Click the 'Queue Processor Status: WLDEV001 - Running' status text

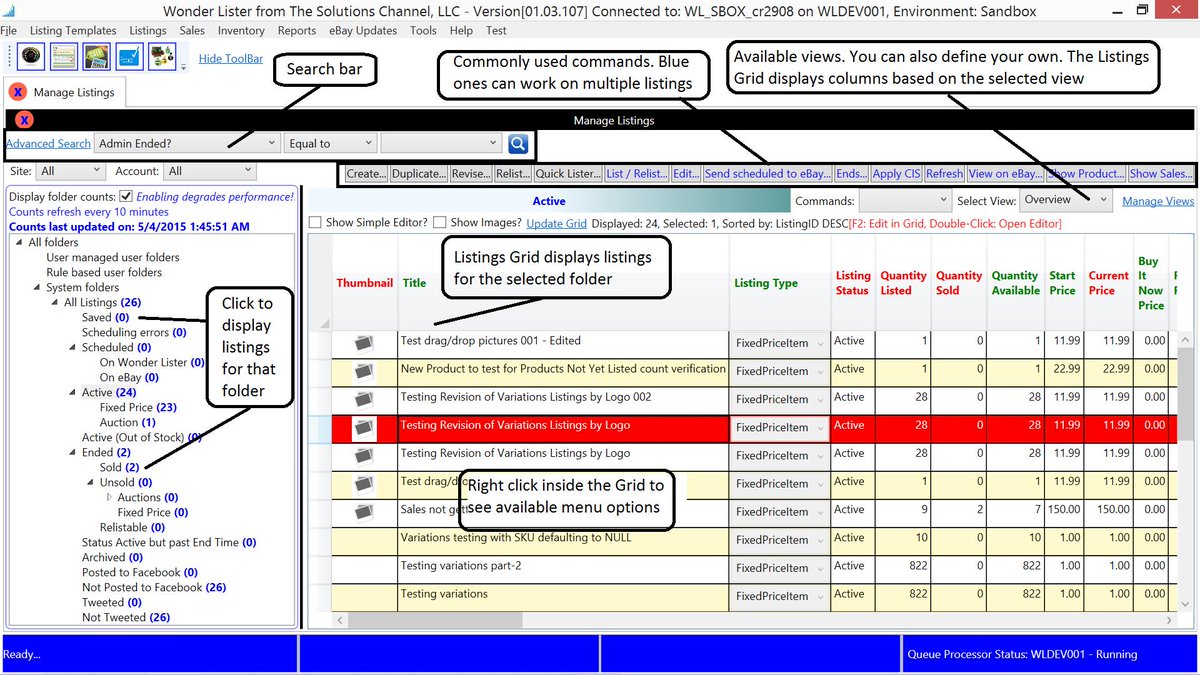[1022, 654]
